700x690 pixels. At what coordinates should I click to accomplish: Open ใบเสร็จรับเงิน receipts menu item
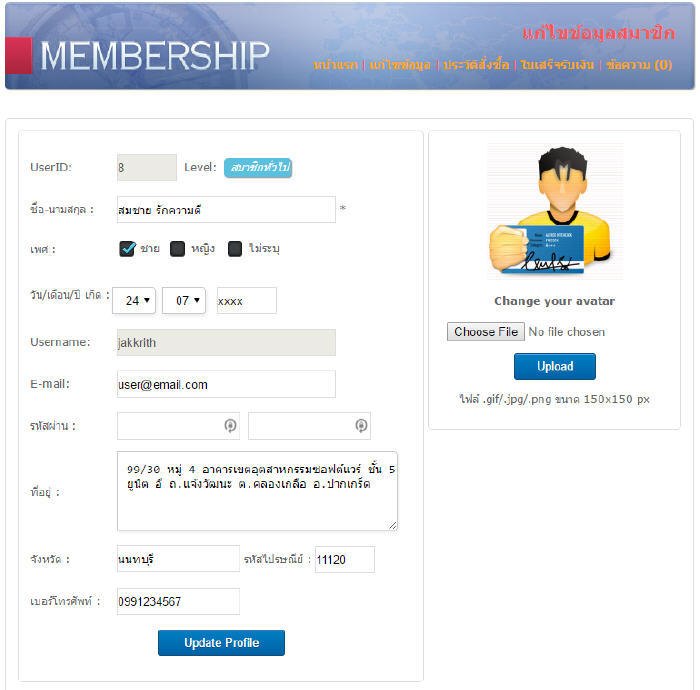(557, 65)
